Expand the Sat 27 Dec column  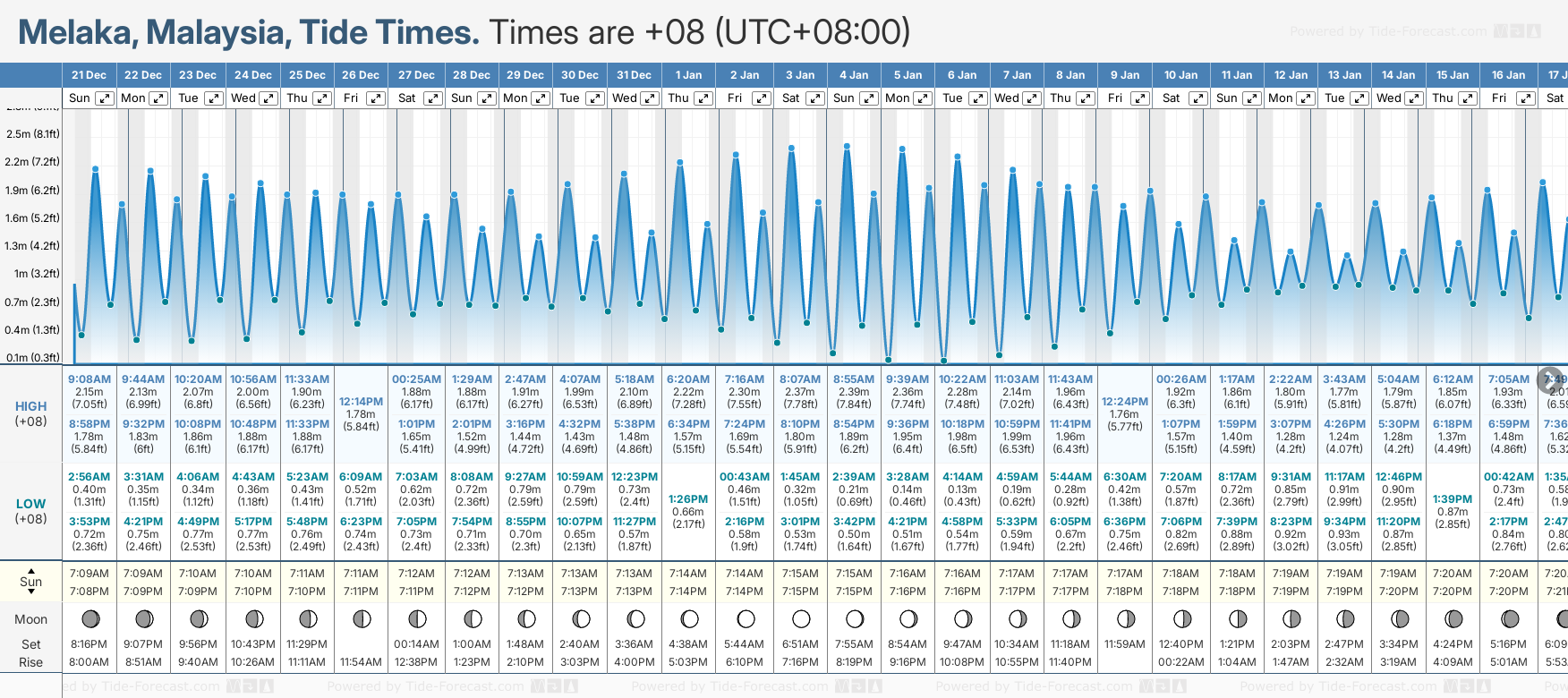(x=432, y=98)
